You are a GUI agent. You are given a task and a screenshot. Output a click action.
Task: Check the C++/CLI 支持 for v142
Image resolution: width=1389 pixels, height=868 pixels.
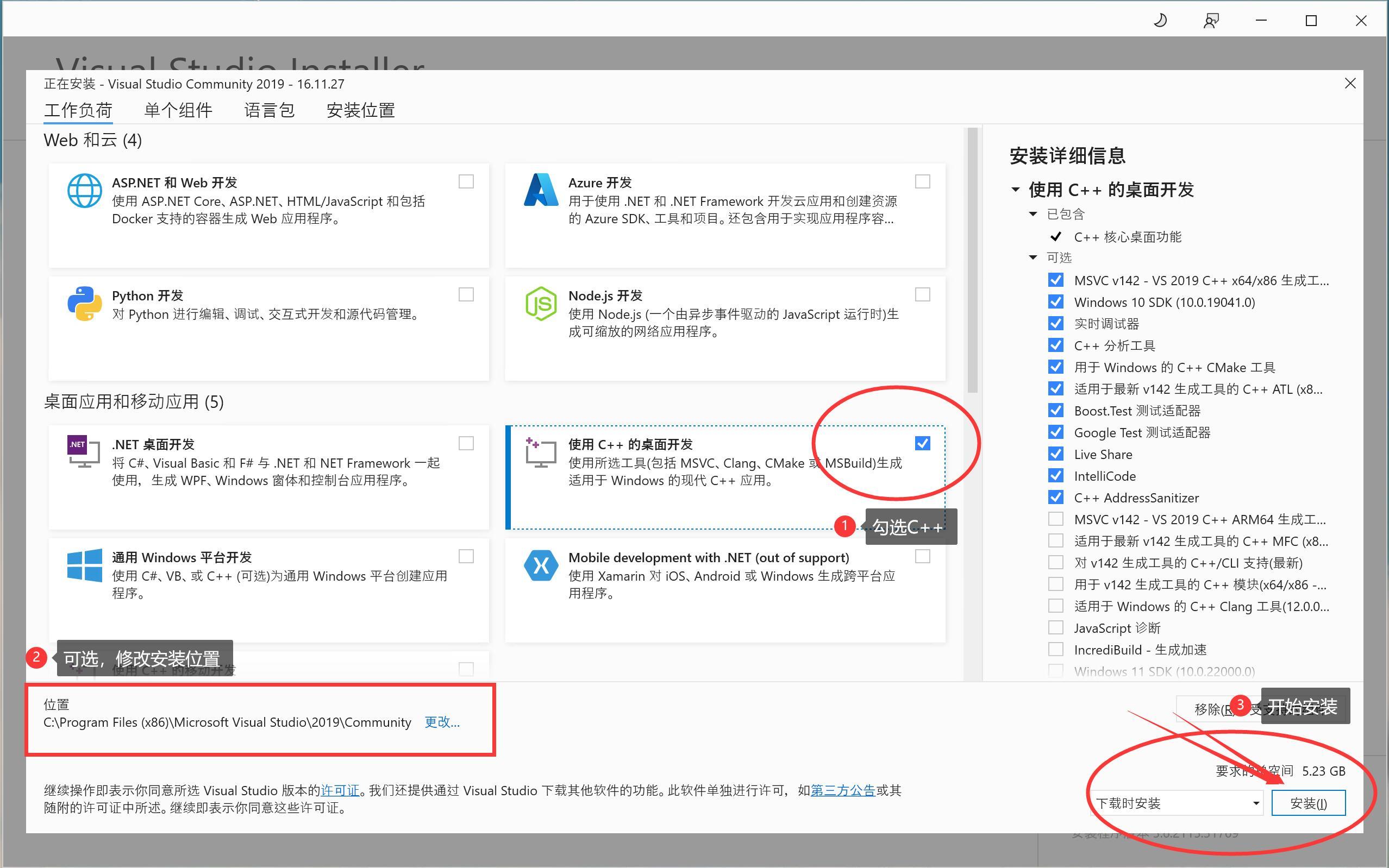click(1055, 562)
